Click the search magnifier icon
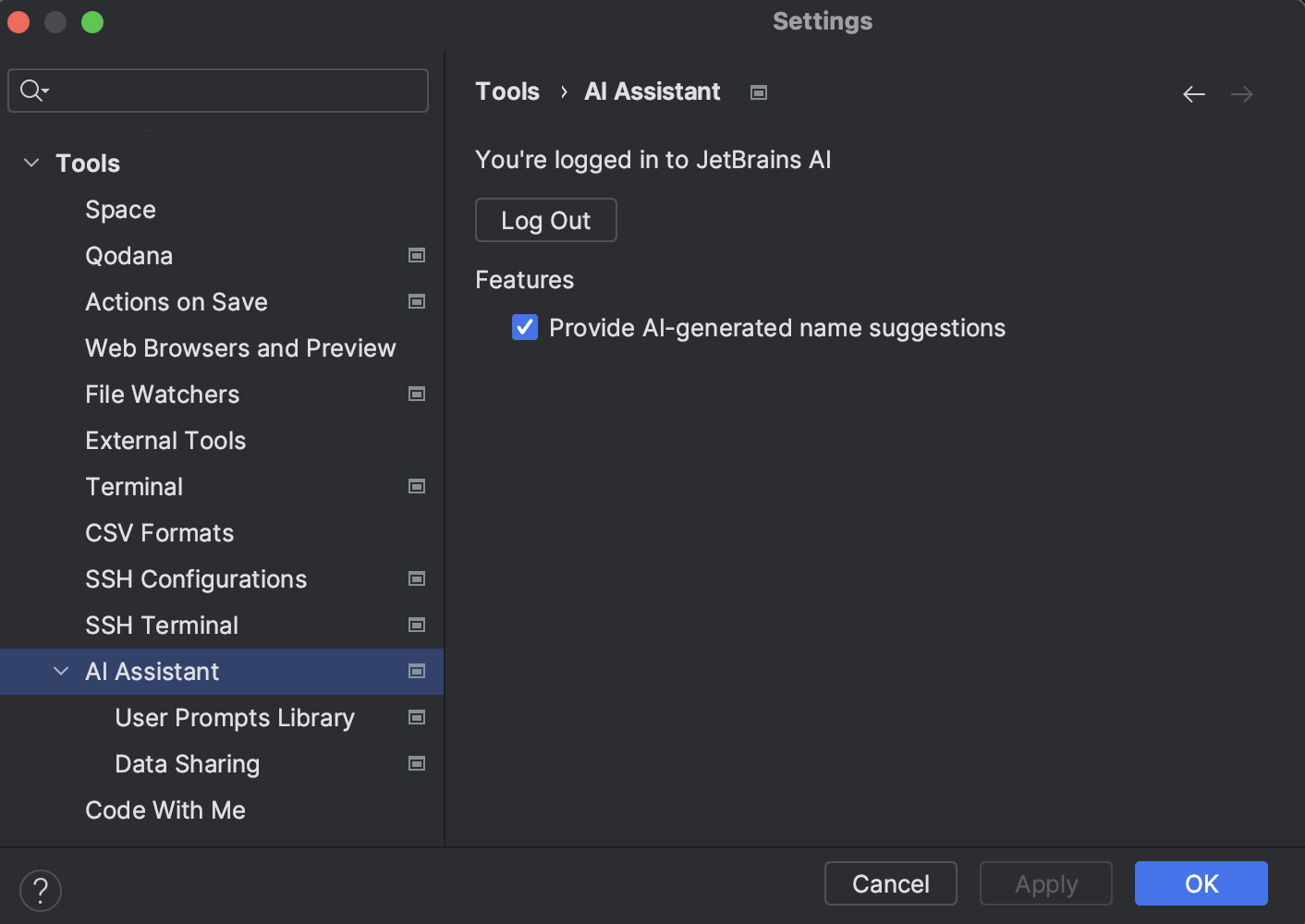Viewport: 1305px width, 924px height. point(30,91)
